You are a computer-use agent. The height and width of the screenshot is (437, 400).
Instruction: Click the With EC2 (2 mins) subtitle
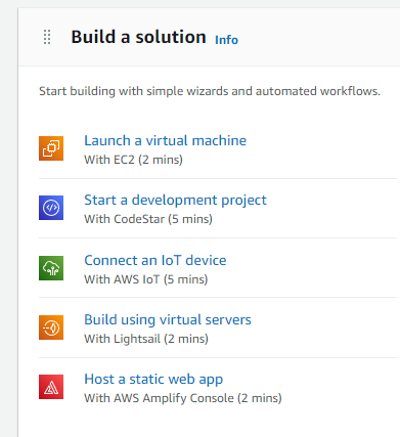(x=133, y=160)
